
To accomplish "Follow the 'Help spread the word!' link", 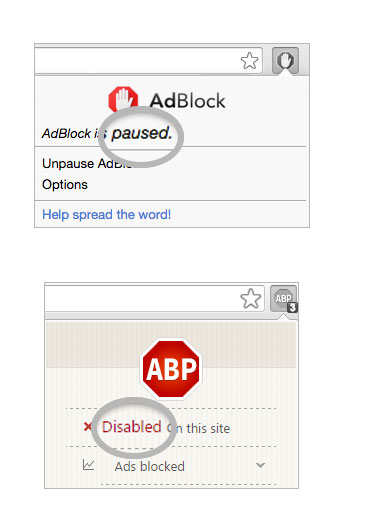I will tap(106, 214).
